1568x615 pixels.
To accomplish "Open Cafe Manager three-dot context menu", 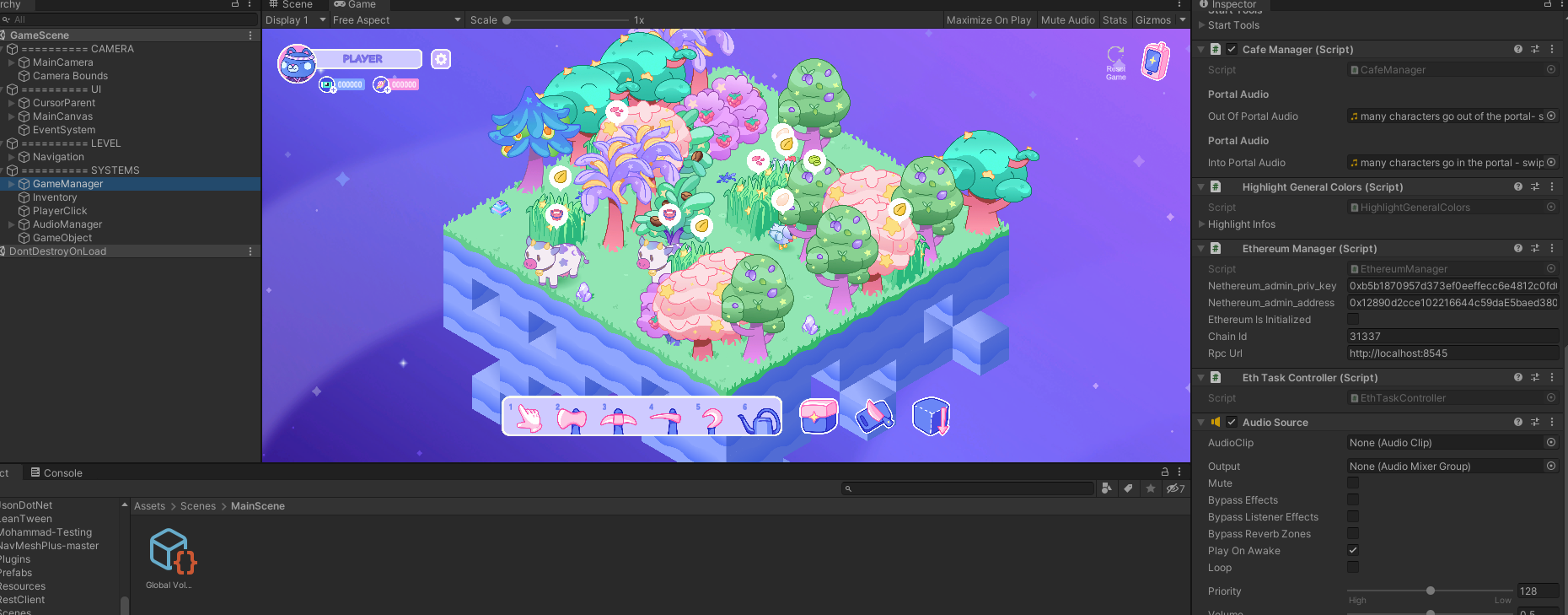I will pyautogui.click(x=1552, y=50).
